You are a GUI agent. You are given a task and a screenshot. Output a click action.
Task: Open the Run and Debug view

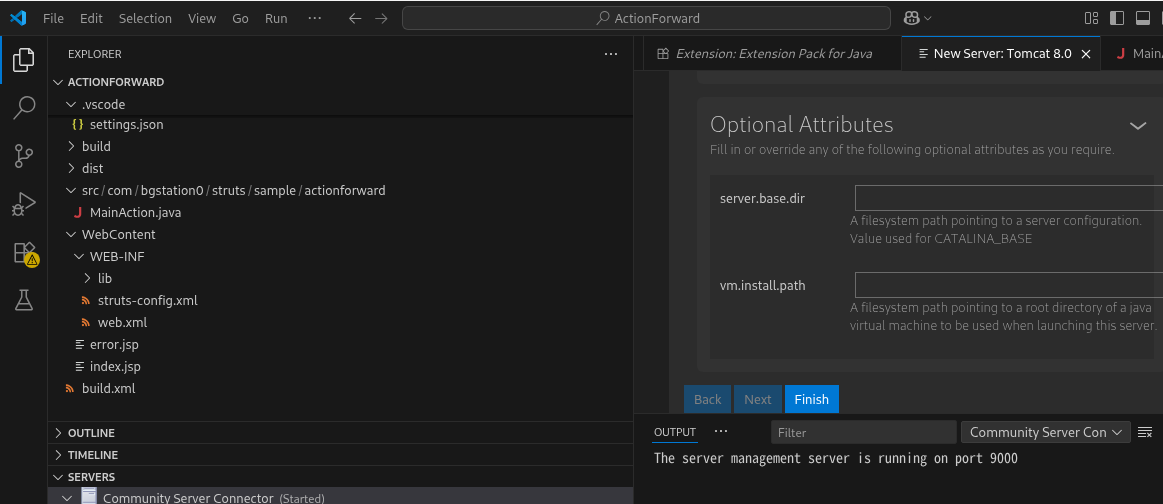(x=24, y=204)
